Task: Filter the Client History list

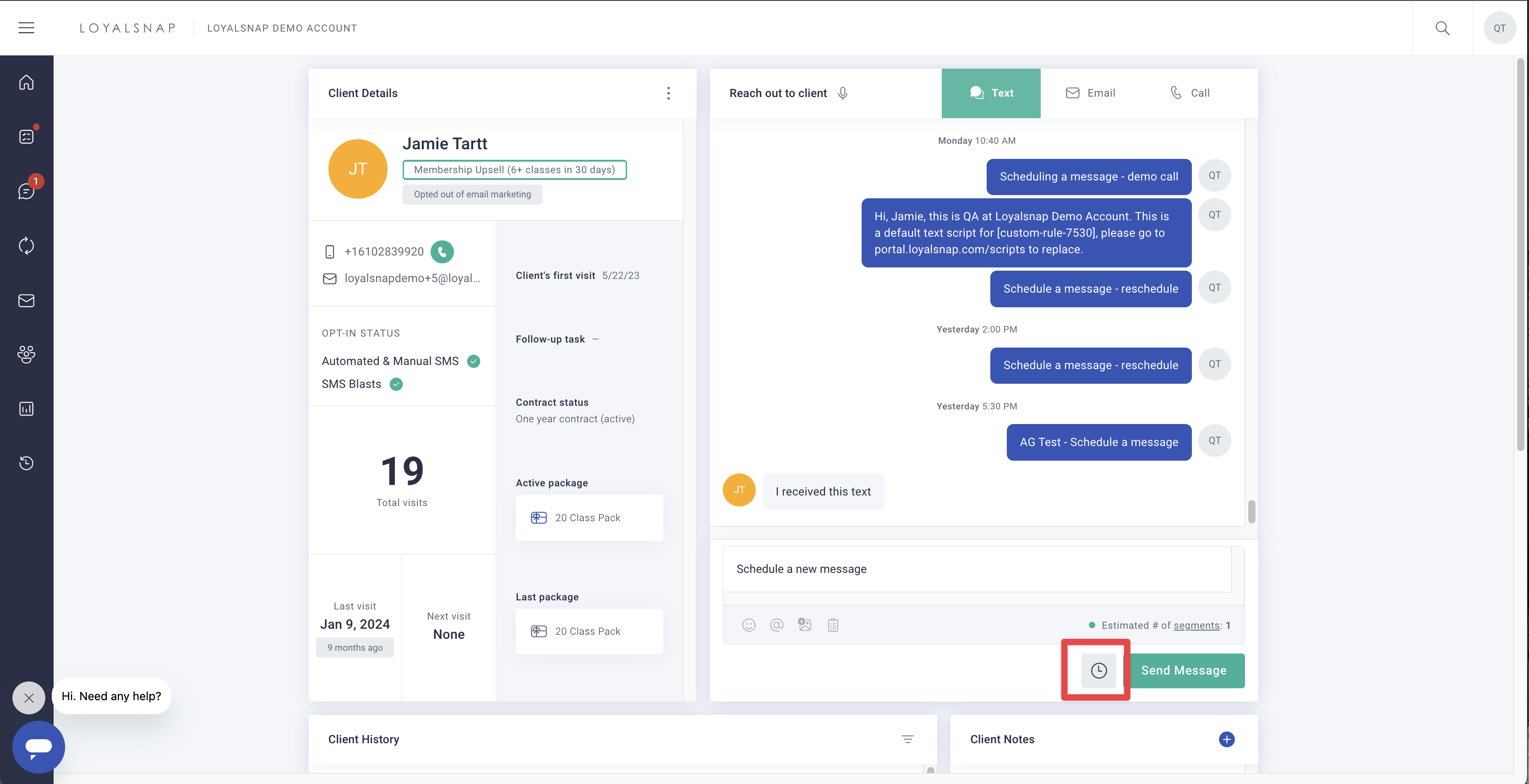Action: (907, 739)
